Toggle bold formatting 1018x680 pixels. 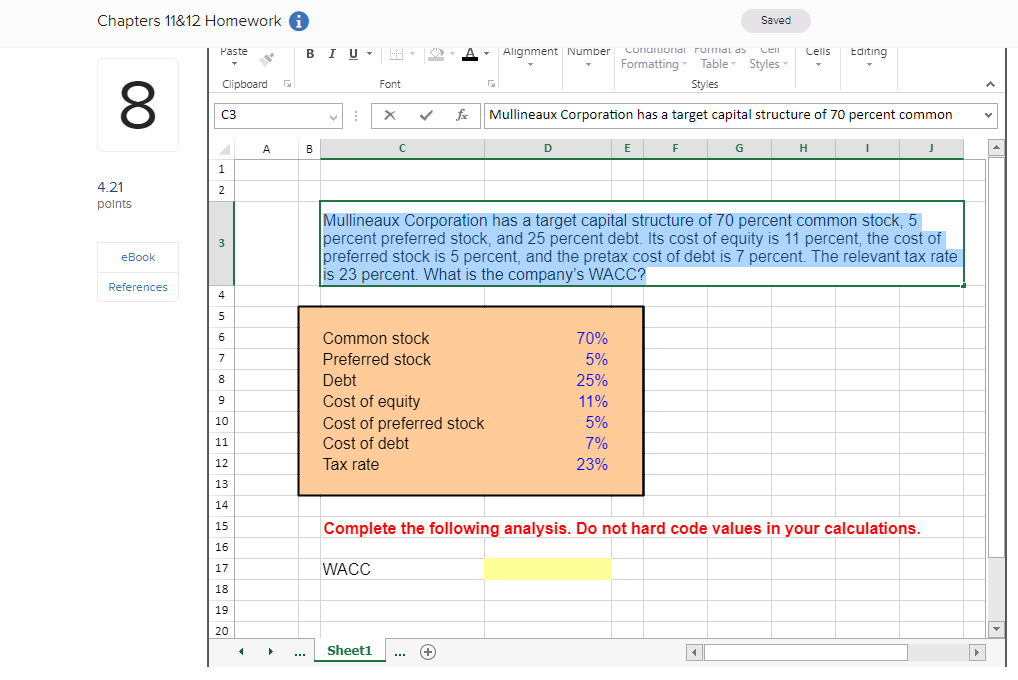(310, 54)
